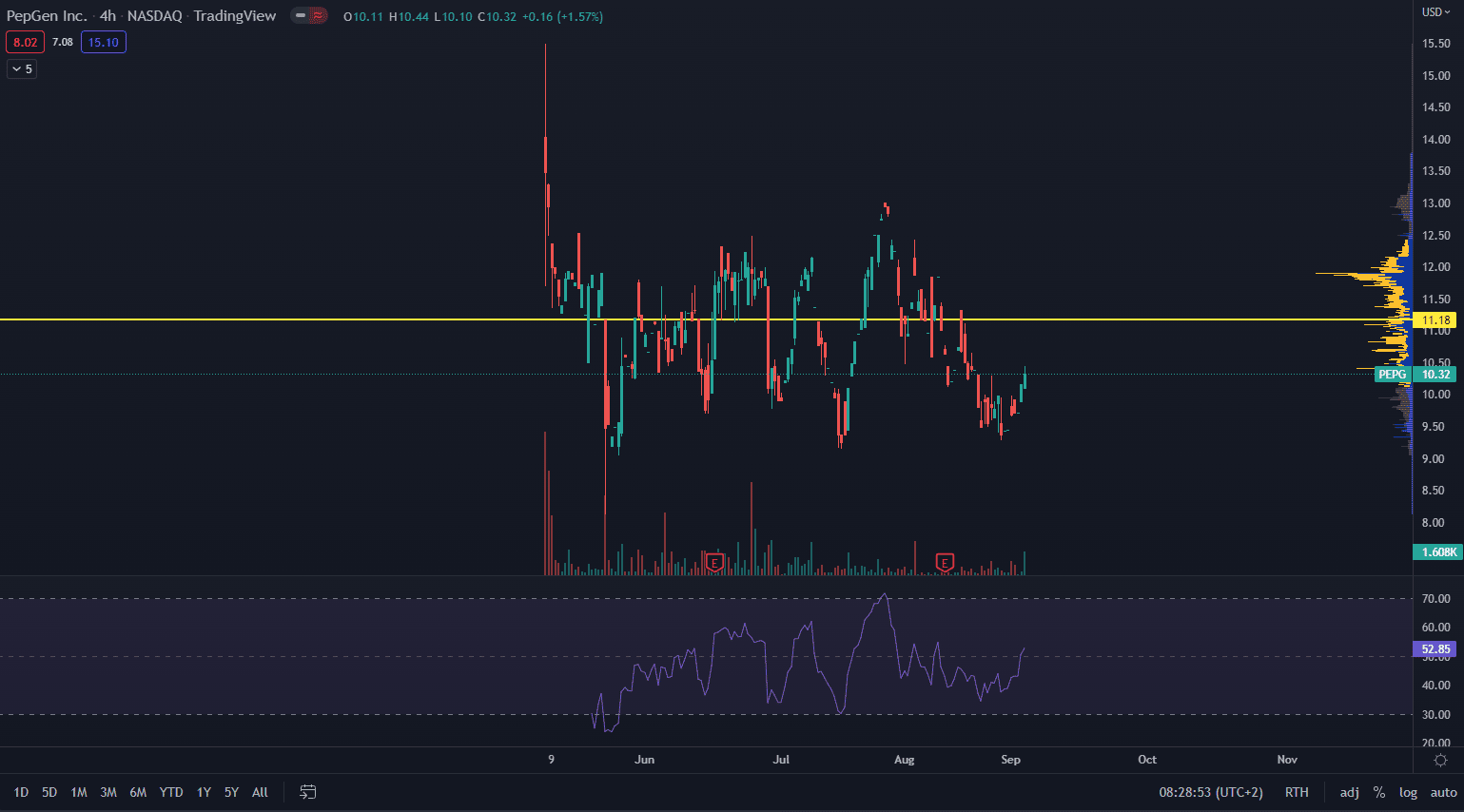Open the RTH session menu

click(1297, 792)
